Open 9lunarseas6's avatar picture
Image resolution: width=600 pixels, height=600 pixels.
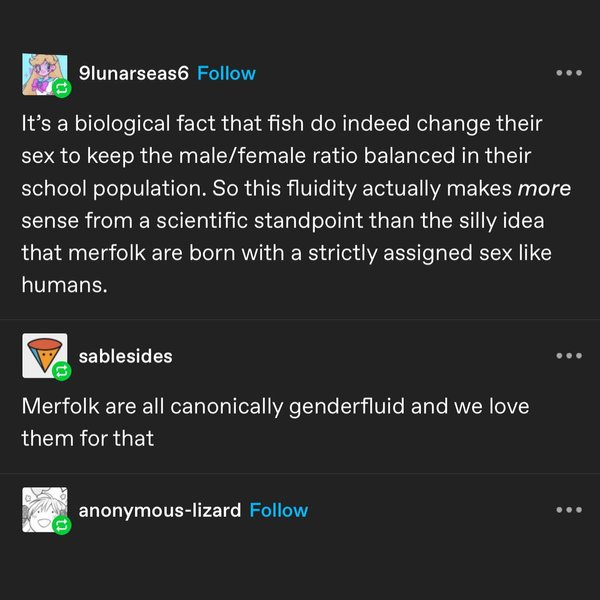42,70
